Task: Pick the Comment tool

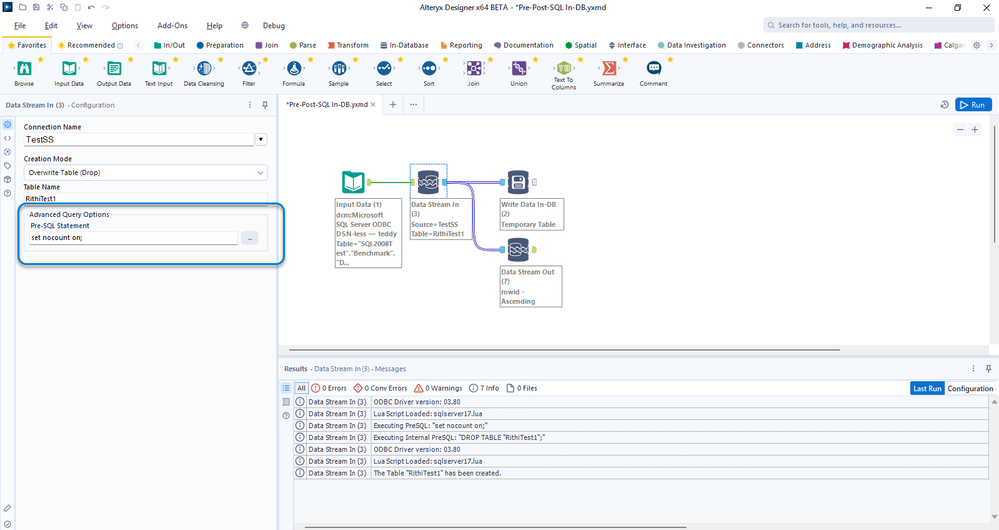Action: (x=654, y=69)
